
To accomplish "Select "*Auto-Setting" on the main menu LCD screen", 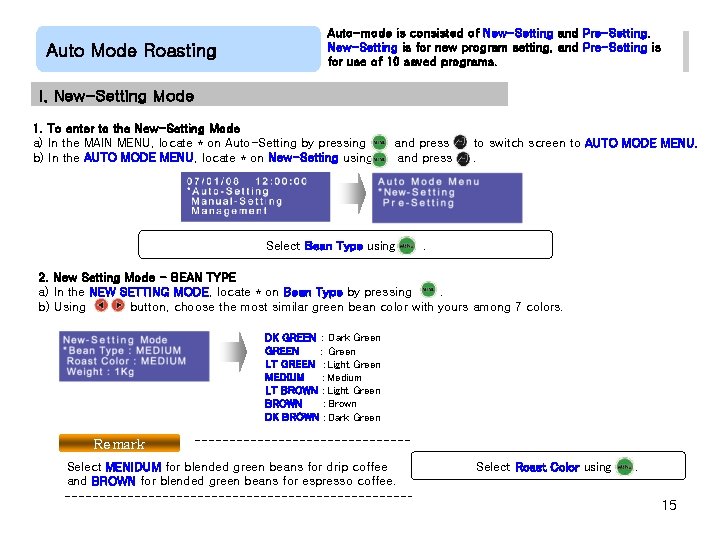I will tap(228, 191).
